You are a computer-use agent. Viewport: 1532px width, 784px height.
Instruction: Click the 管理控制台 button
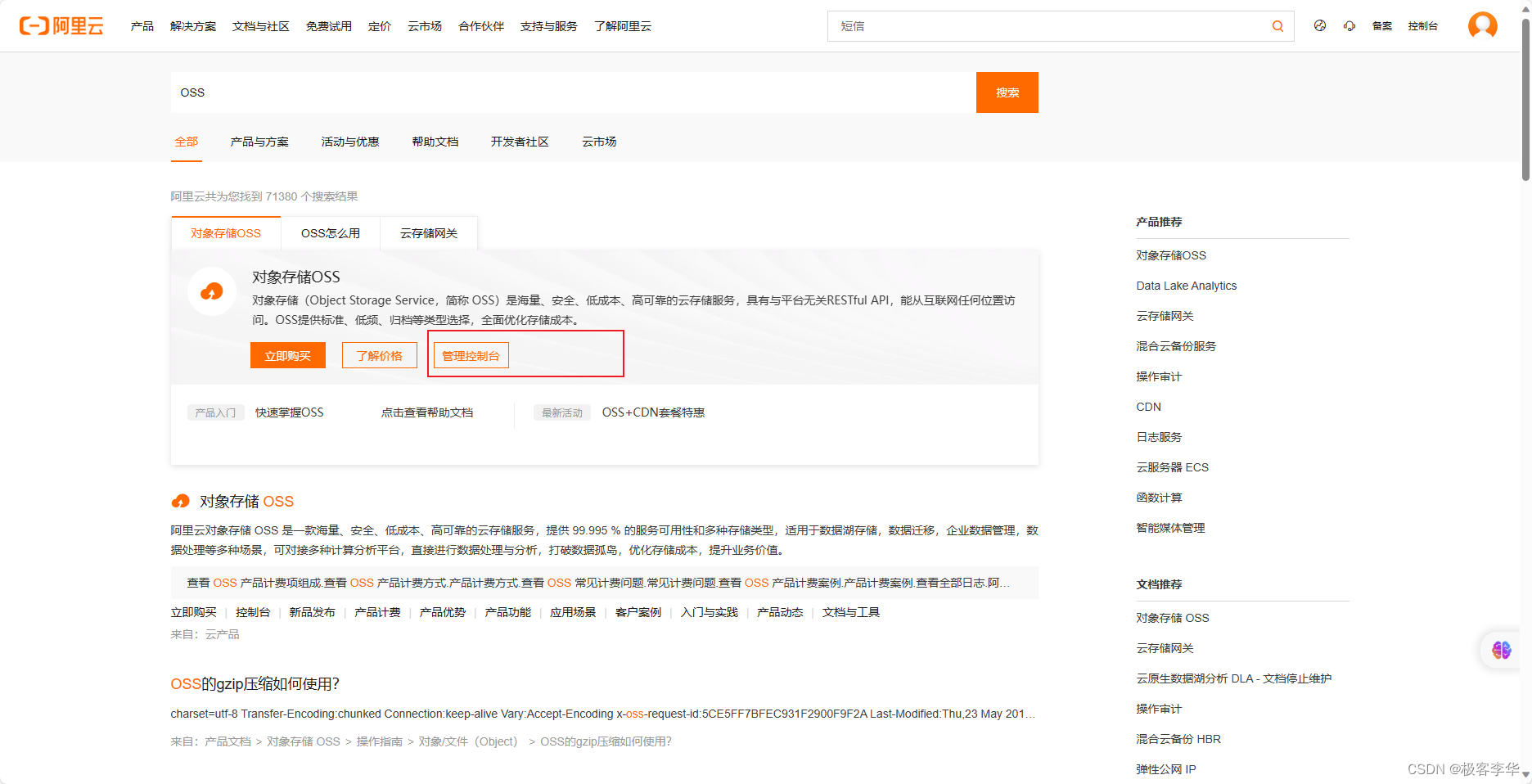(x=471, y=355)
